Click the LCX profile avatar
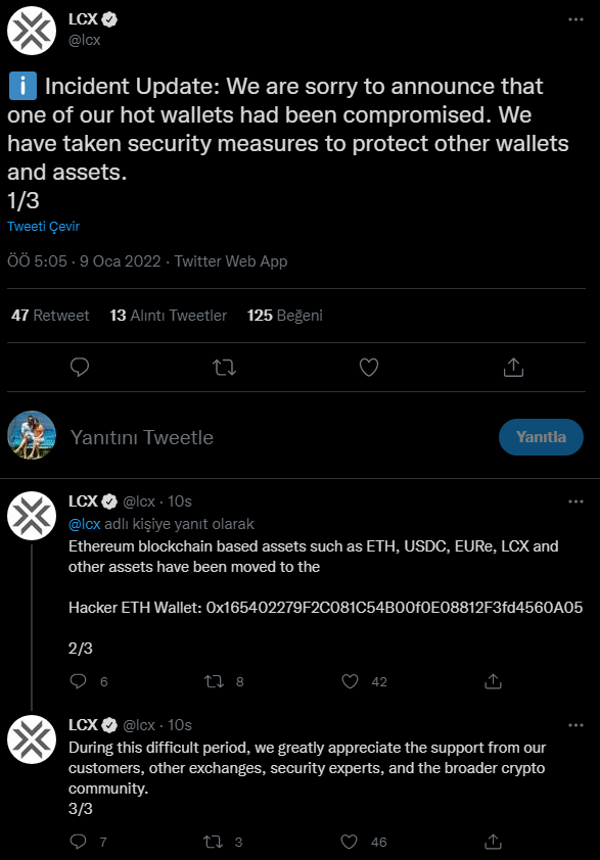The image size is (600, 860). click(x=32, y=31)
